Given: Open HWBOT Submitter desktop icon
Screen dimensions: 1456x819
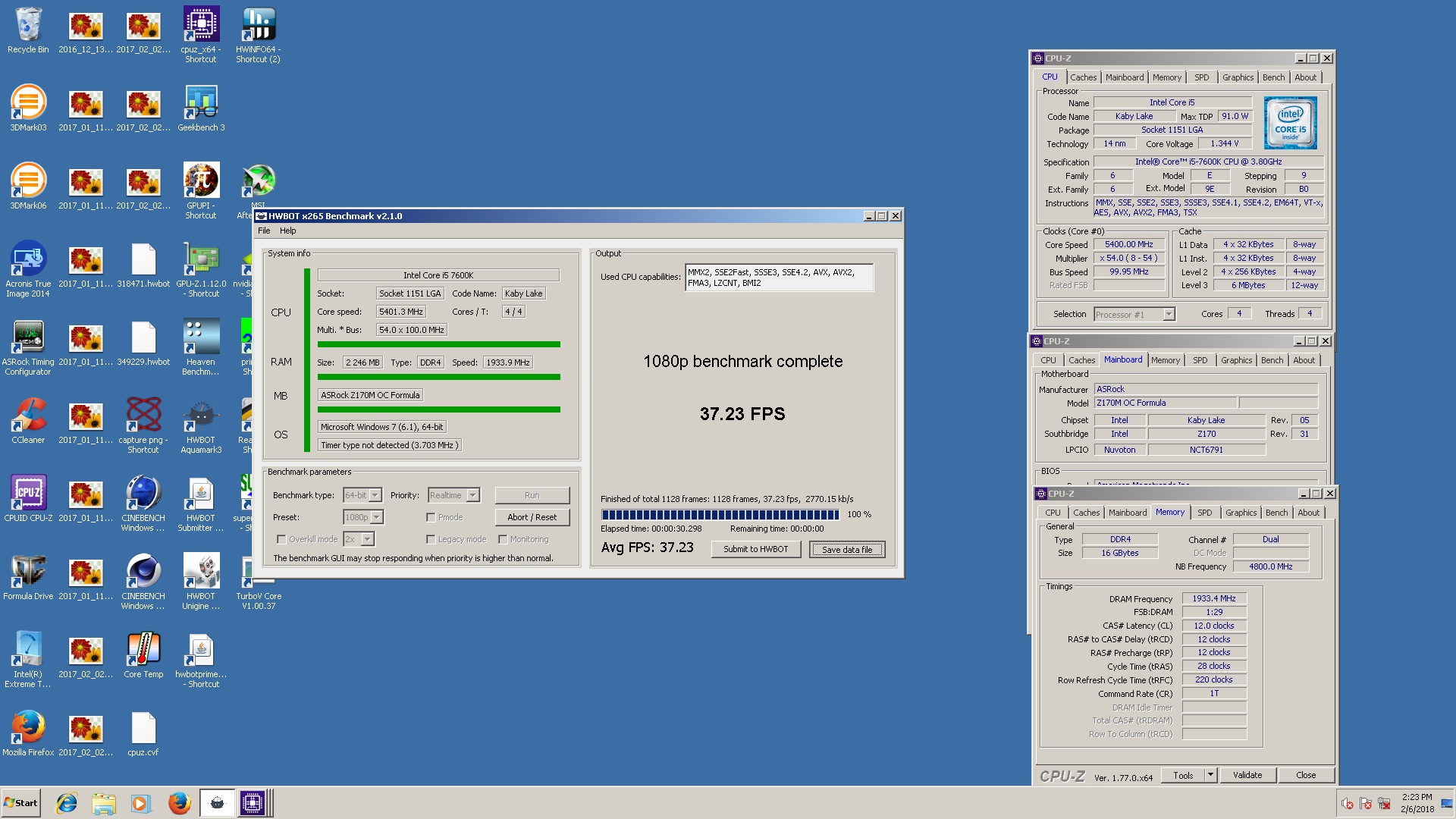Looking at the screenshot, I should point(201,503).
